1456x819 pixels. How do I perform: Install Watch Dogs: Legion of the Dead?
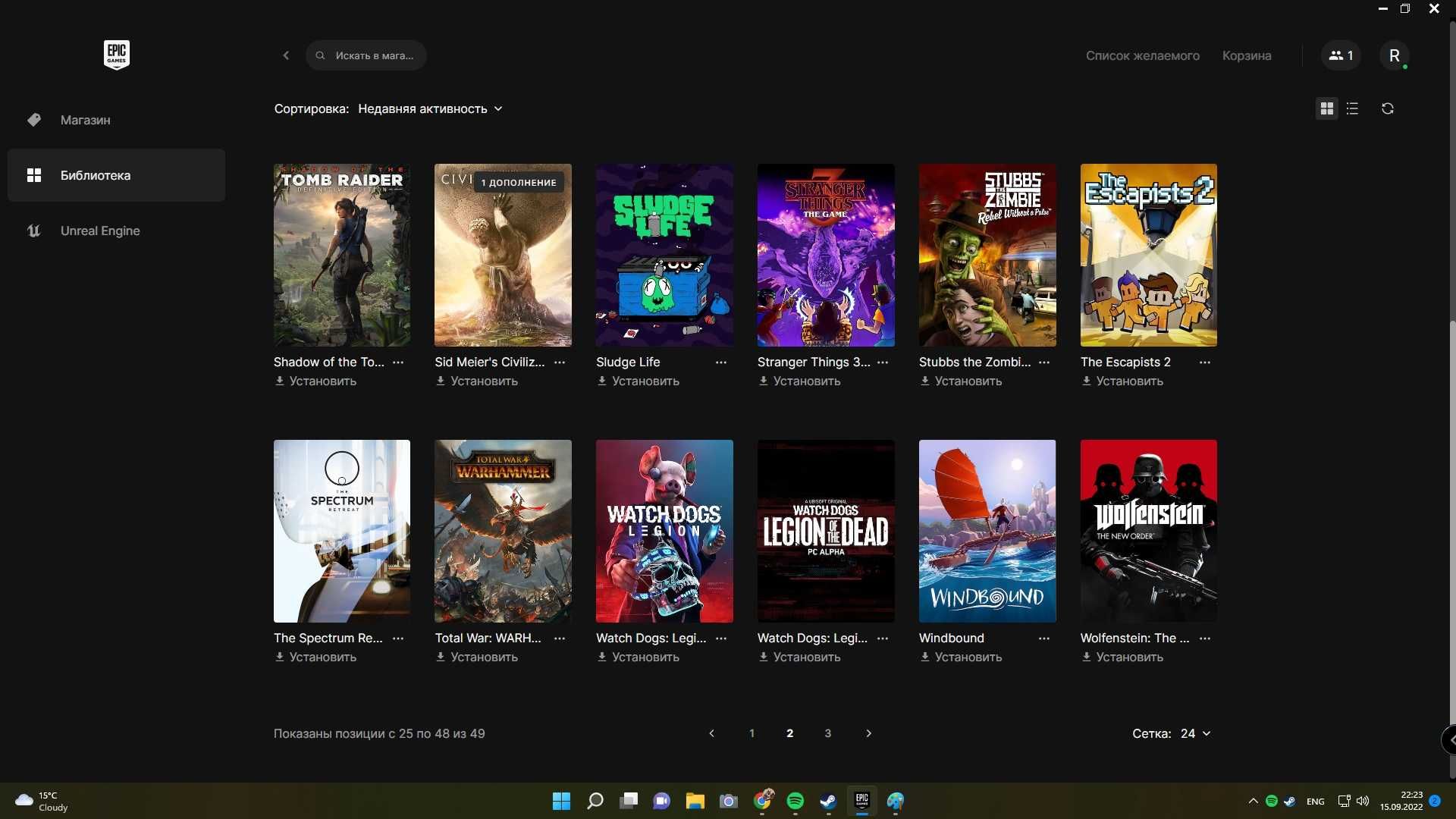(799, 657)
